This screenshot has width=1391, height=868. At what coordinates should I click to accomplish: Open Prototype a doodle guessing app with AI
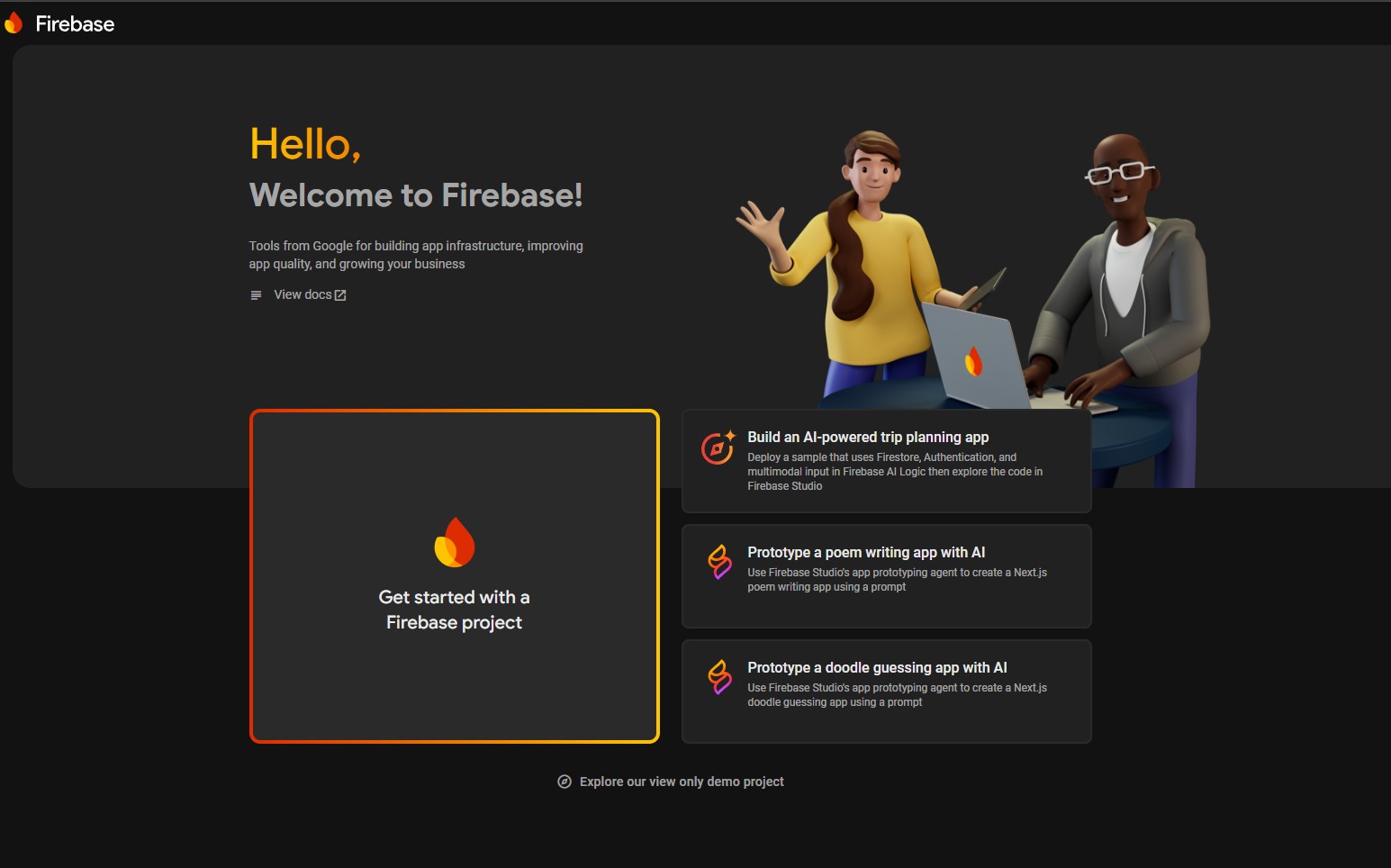point(877,667)
